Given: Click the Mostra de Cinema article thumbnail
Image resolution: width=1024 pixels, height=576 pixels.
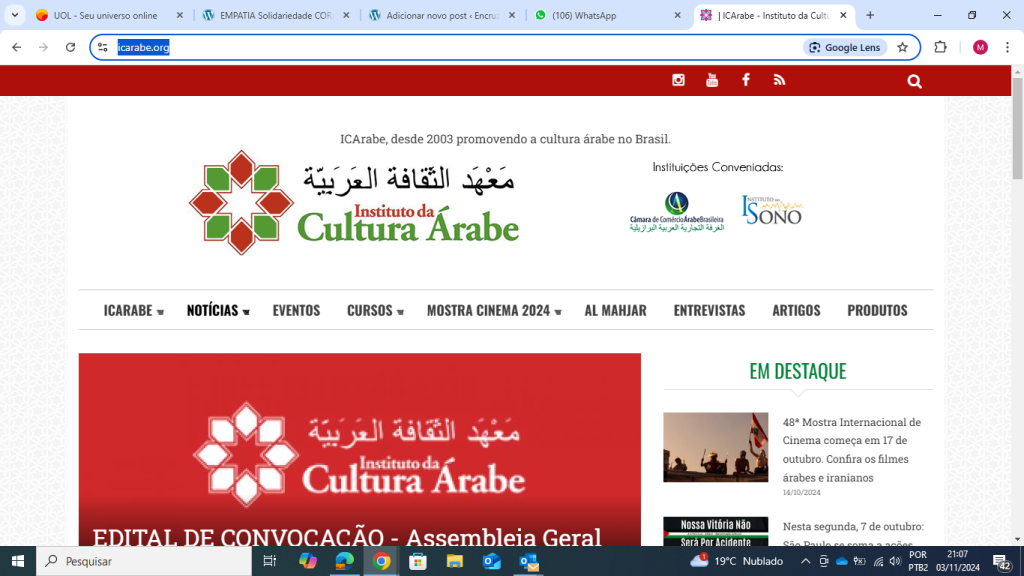Looking at the screenshot, I should (x=715, y=447).
